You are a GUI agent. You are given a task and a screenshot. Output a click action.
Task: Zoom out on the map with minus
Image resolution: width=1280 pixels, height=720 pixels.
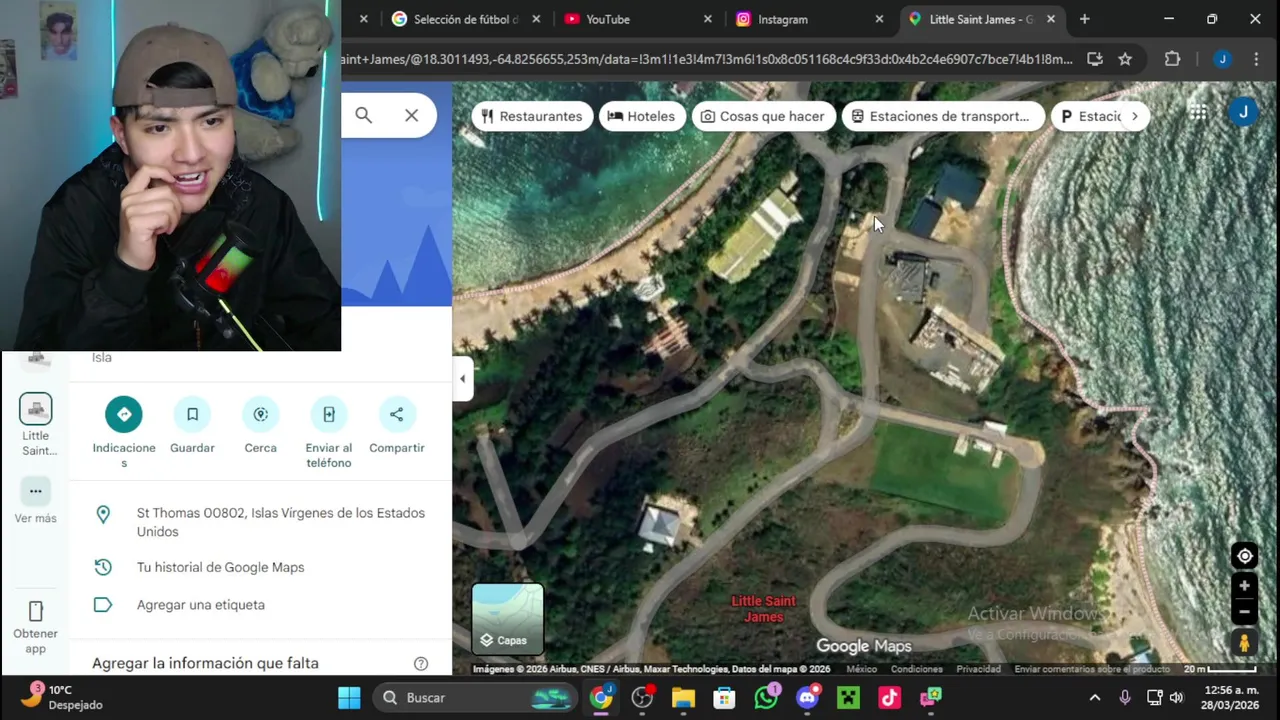pyautogui.click(x=1244, y=611)
